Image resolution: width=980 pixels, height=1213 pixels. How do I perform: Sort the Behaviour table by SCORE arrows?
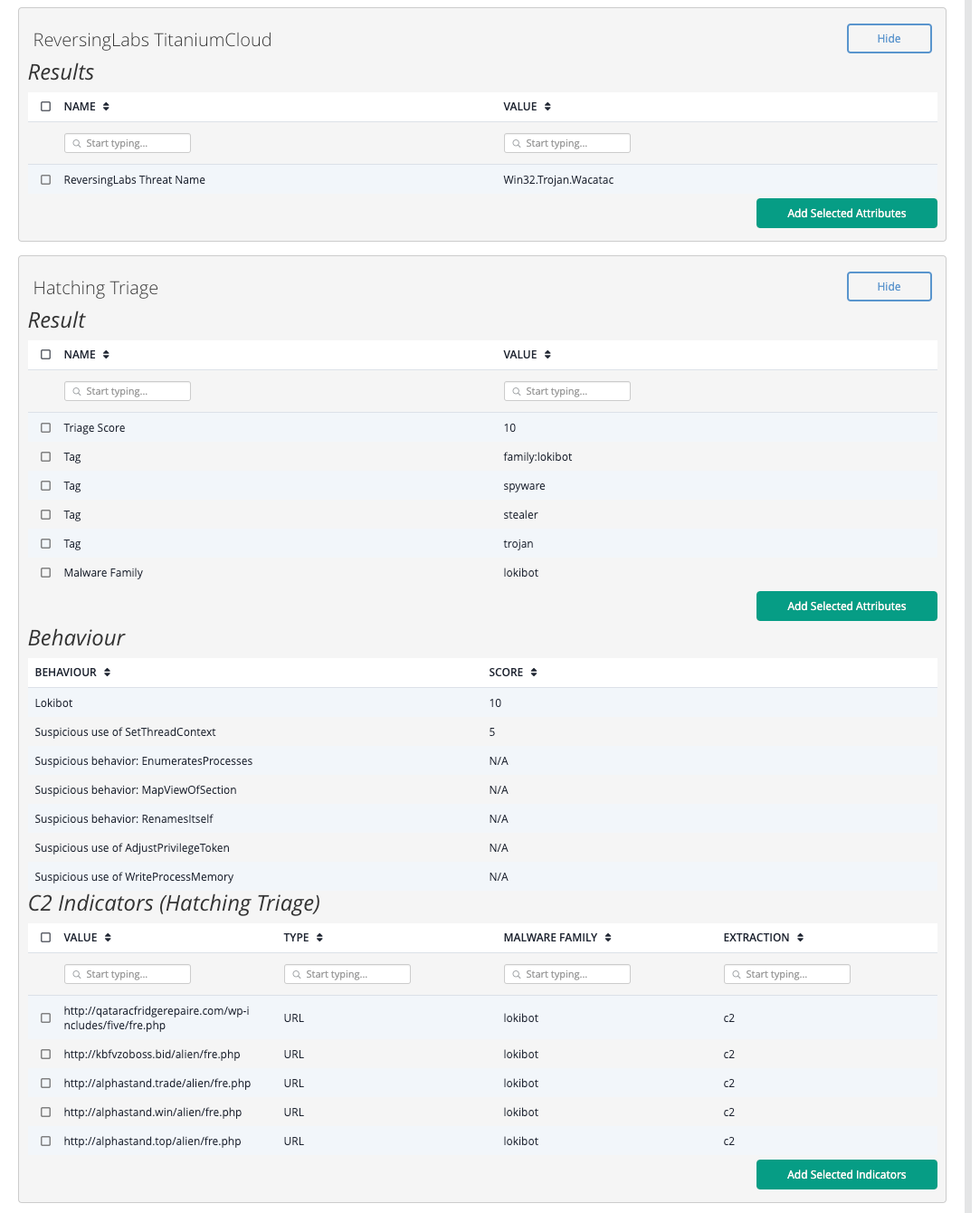(534, 673)
